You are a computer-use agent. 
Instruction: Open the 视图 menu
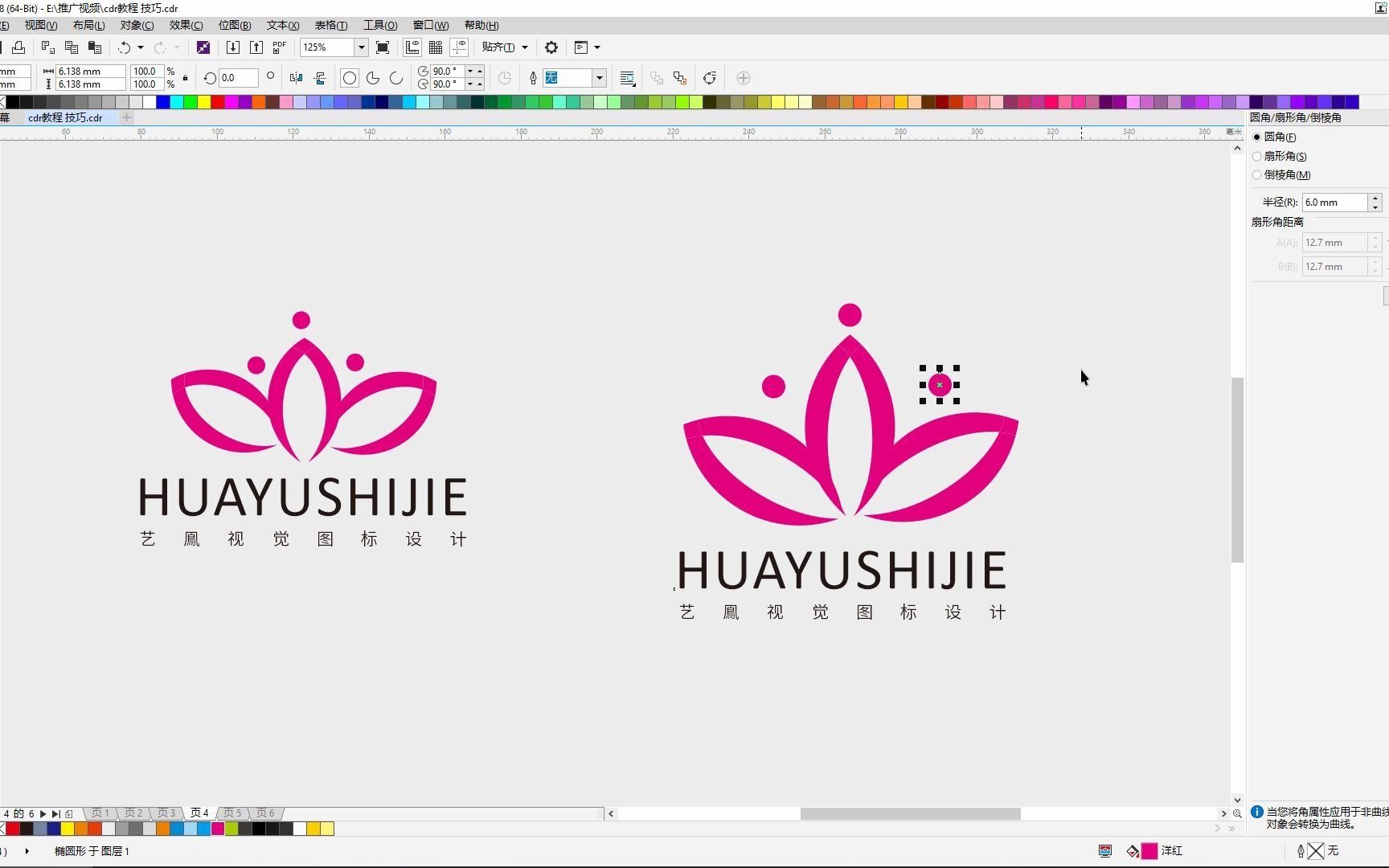point(41,26)
